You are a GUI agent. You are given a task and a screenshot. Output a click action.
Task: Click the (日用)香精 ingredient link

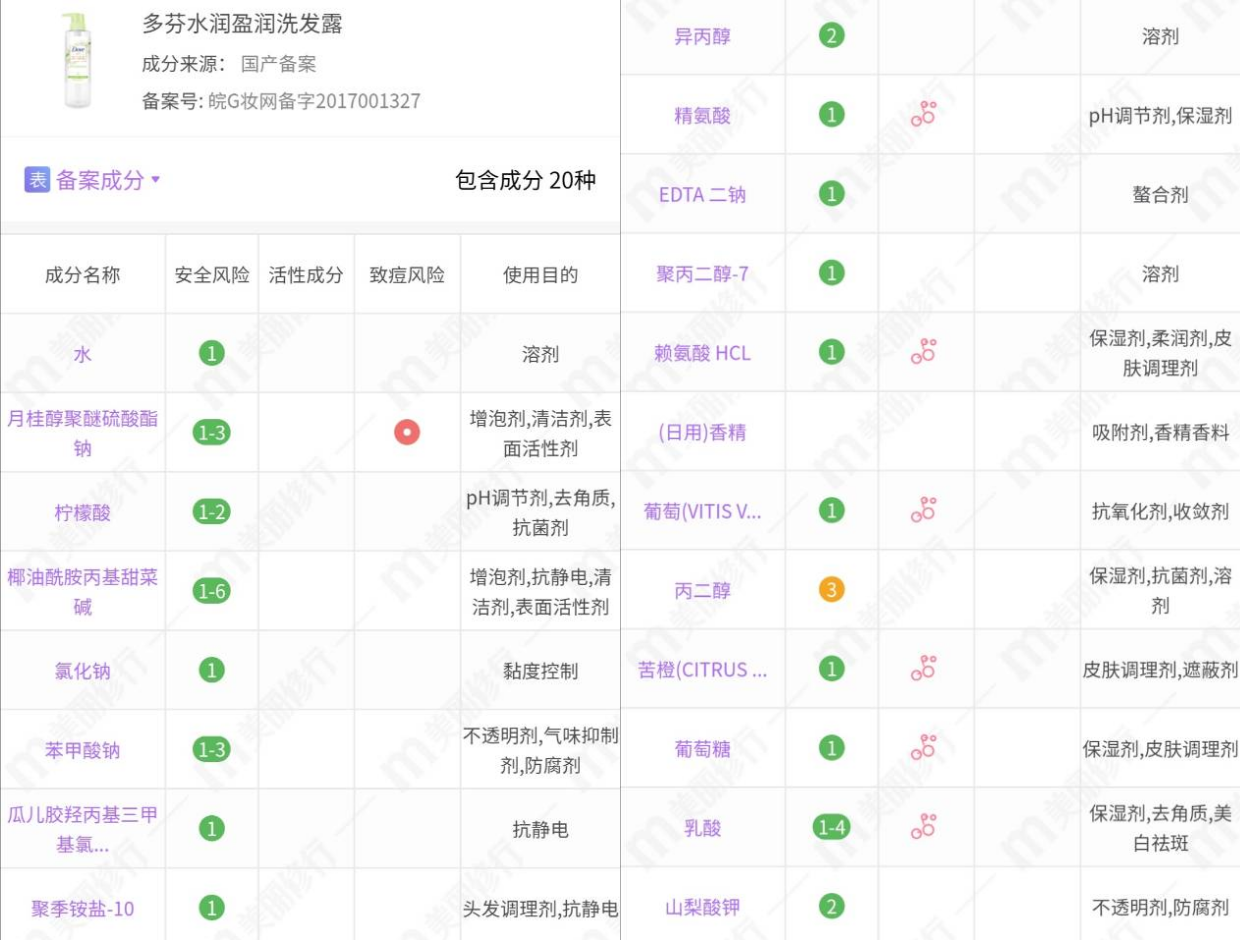702,432
